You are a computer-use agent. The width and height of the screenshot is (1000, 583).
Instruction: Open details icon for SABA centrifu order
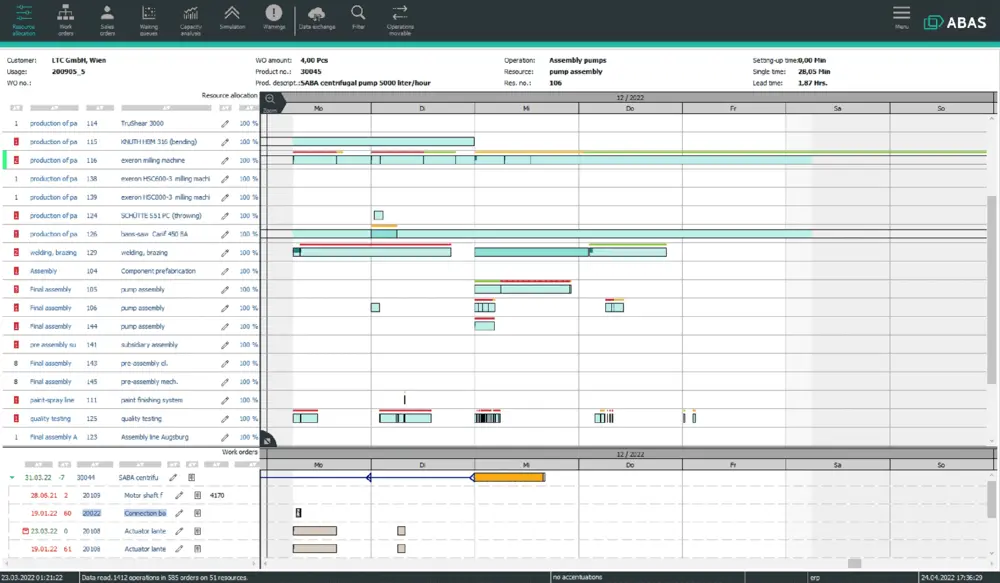point(191,477)
